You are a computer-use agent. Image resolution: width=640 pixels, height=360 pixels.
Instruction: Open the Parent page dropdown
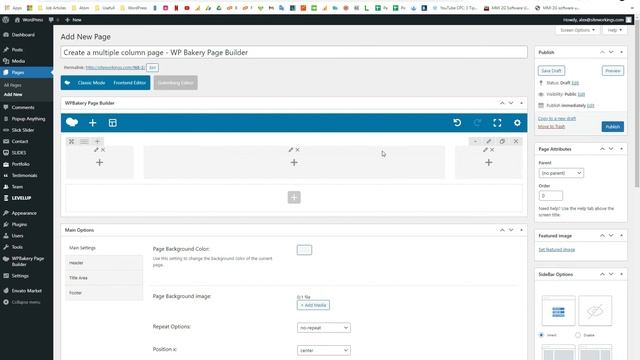(x=561, y=173)
